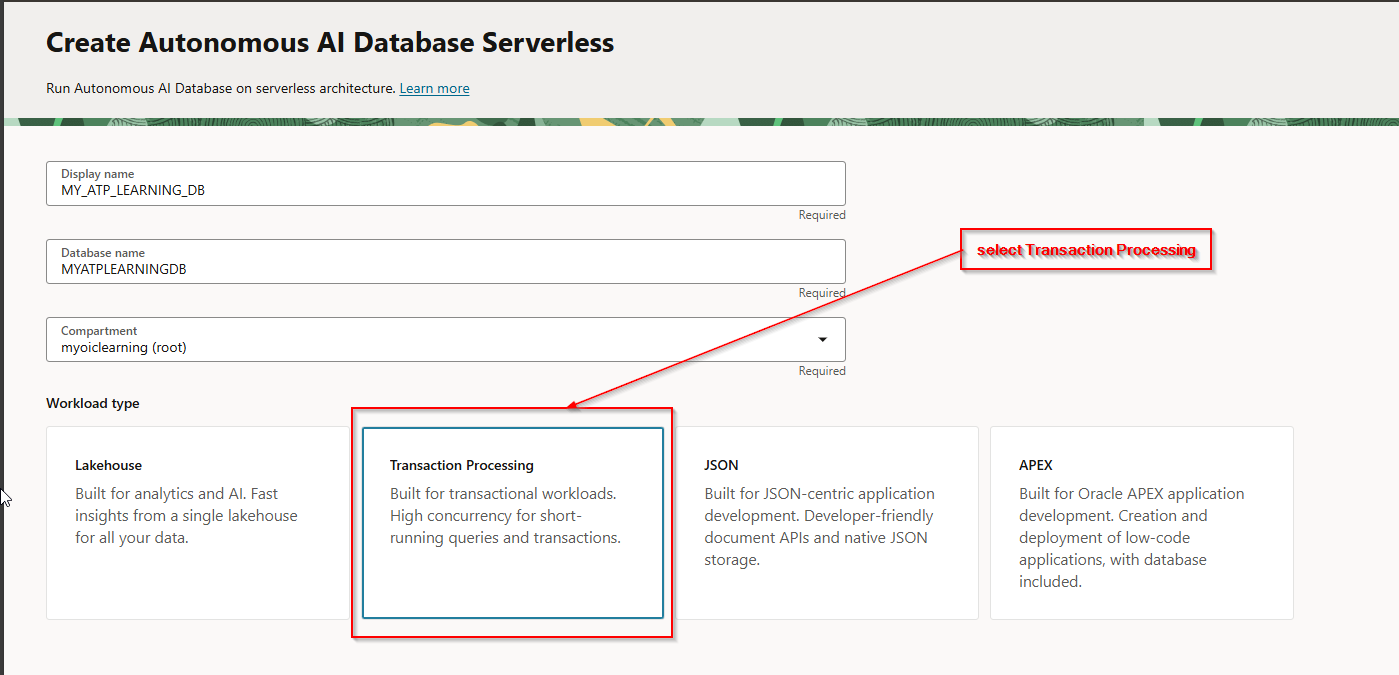Click the 'myoiclearning (root)' compartment value
The height and width of the screenshot is (675, 1399).
coord(124,347)
